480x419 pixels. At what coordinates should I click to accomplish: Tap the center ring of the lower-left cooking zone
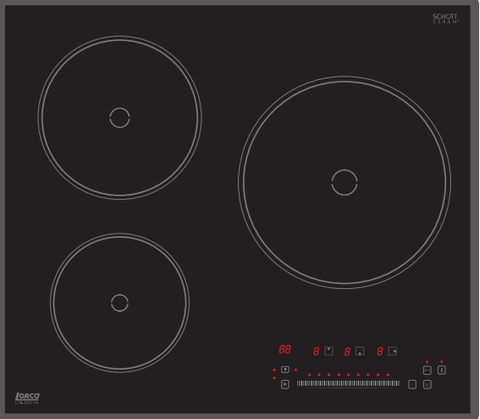119,303
